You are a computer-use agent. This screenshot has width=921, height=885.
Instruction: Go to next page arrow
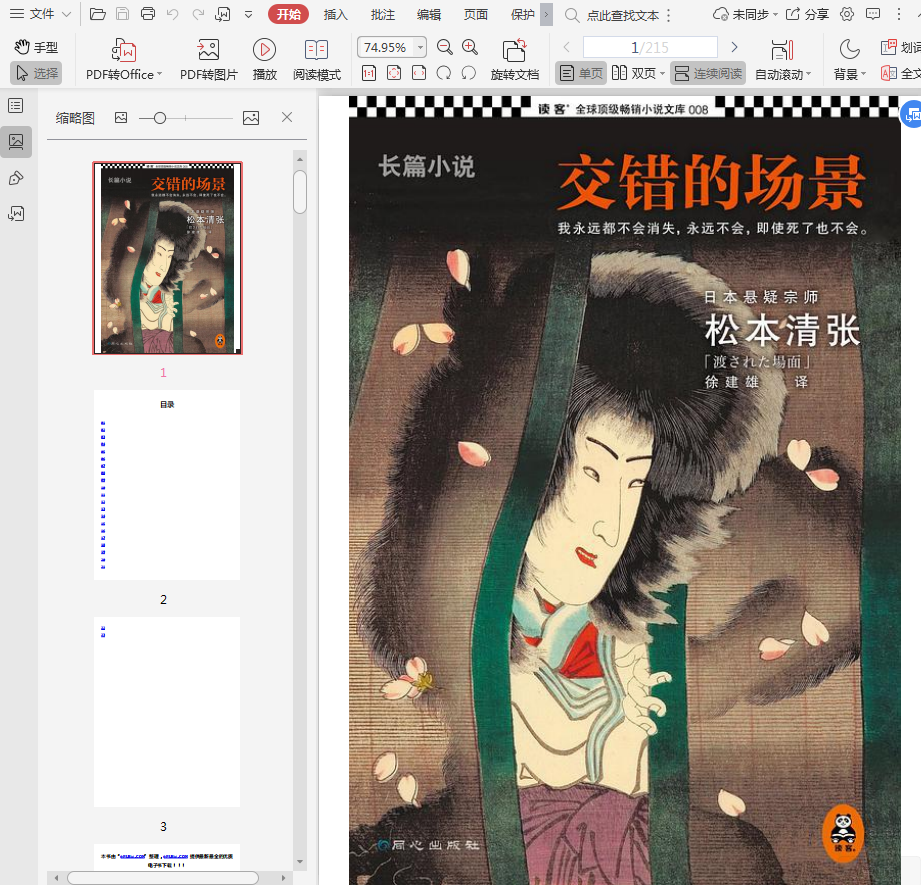tap(734, 47)
